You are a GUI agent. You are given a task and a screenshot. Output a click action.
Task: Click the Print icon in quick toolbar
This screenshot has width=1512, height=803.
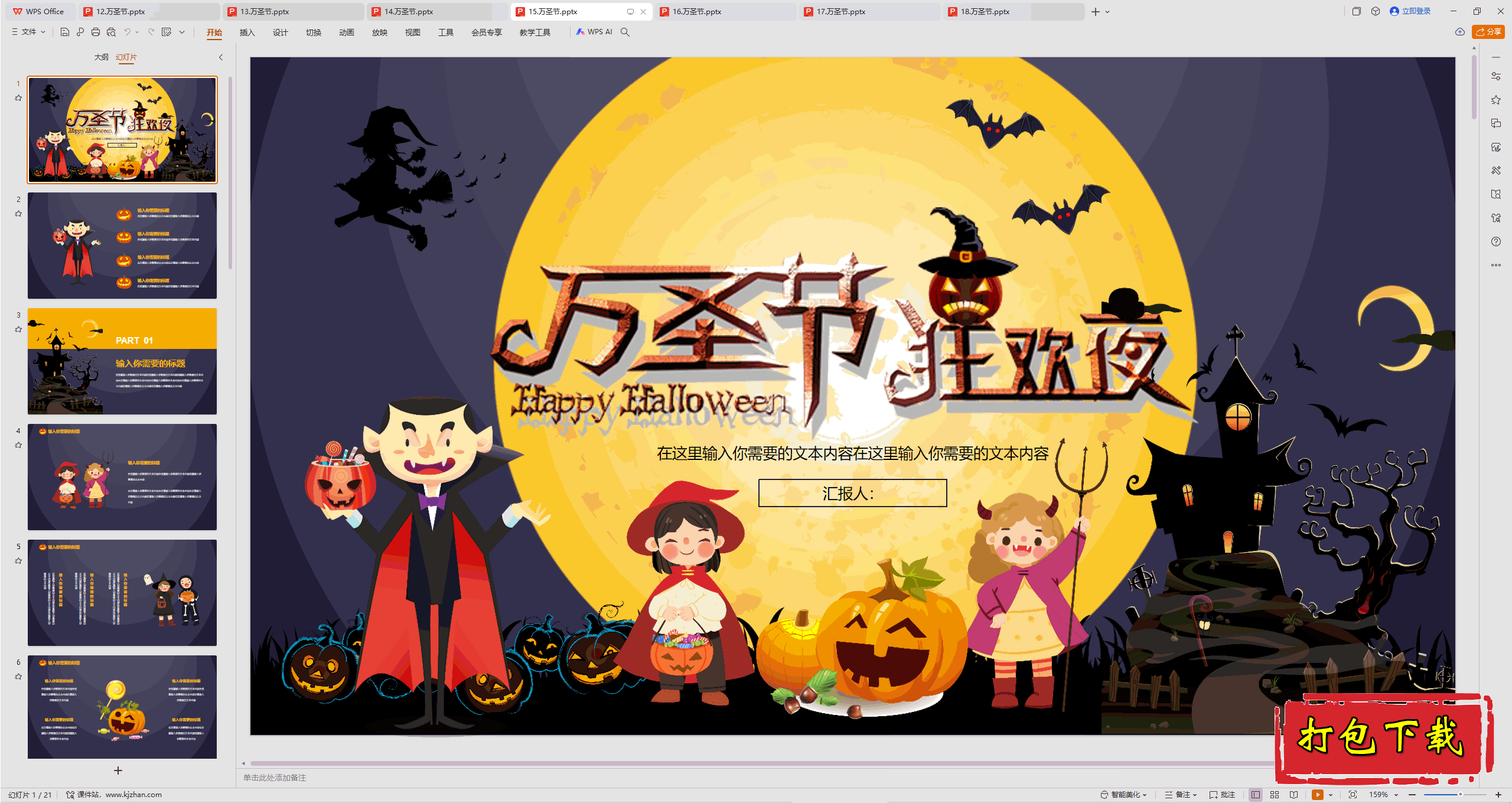(96, 32)
